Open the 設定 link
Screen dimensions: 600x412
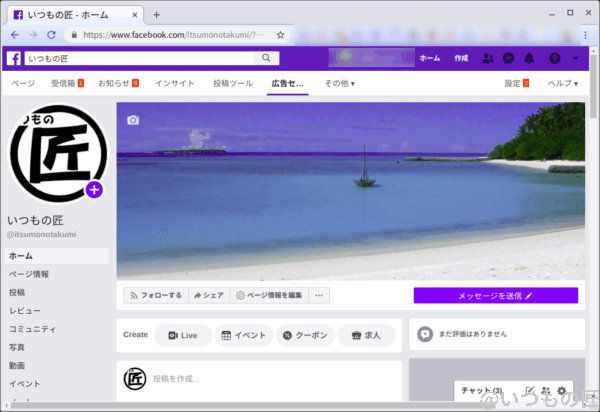[x=517, y=83]
